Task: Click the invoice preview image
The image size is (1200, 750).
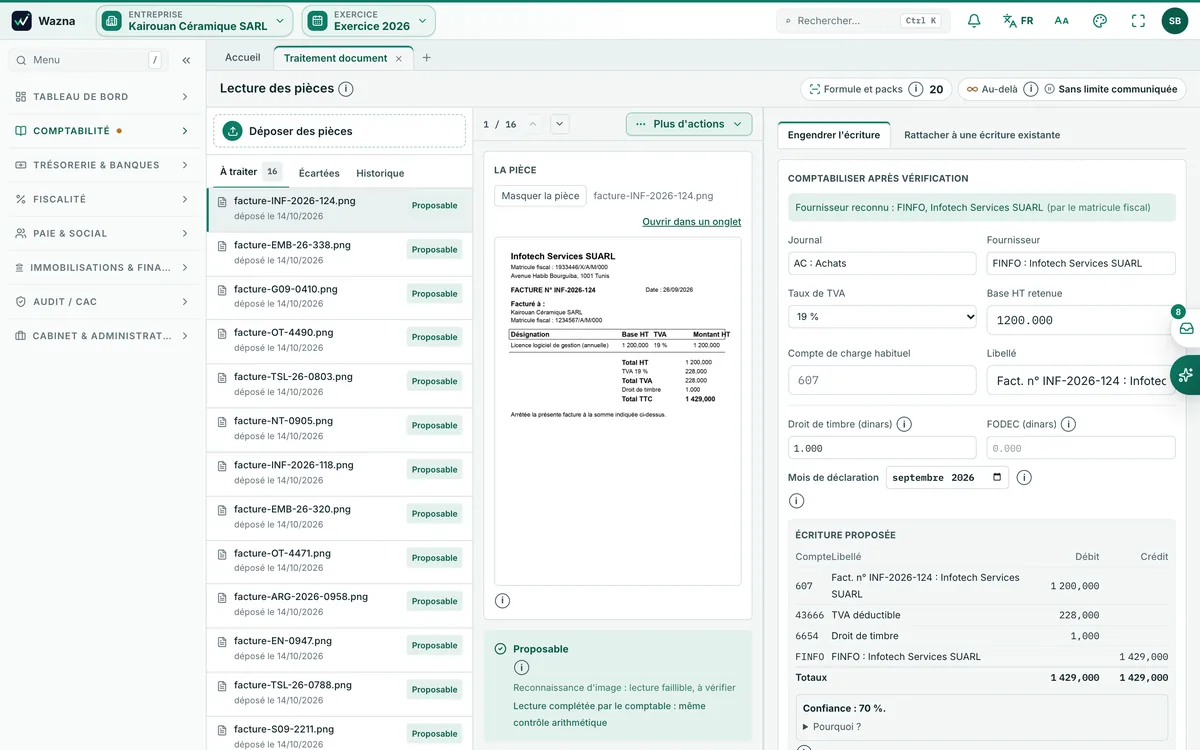Action: 618,411
